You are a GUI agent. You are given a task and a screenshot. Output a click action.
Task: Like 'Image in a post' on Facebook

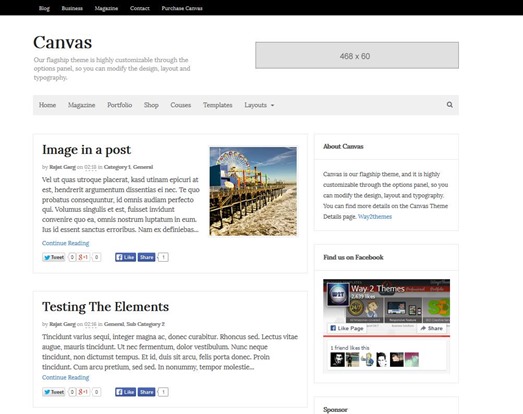(x=125, y=257)
